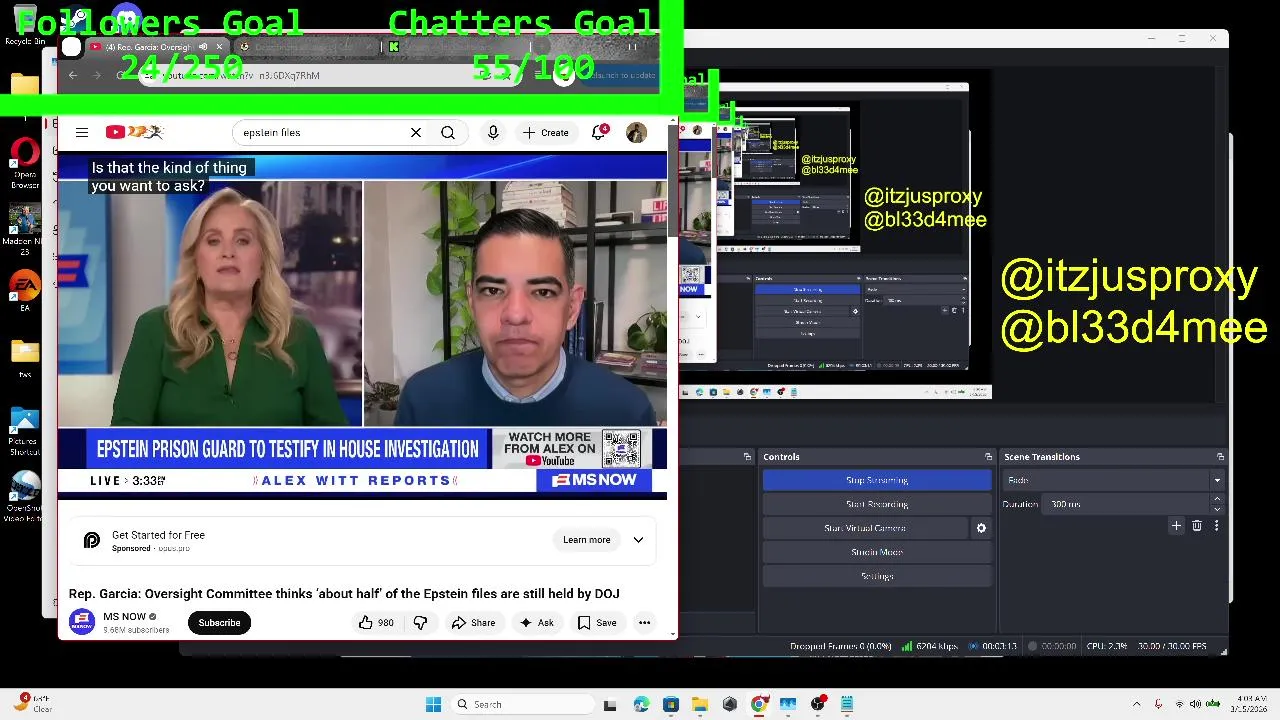The height and width of the screenshot is (720, 1280).
Task: Open the YouTube account avatar menu
Action: tap(636, 132)
